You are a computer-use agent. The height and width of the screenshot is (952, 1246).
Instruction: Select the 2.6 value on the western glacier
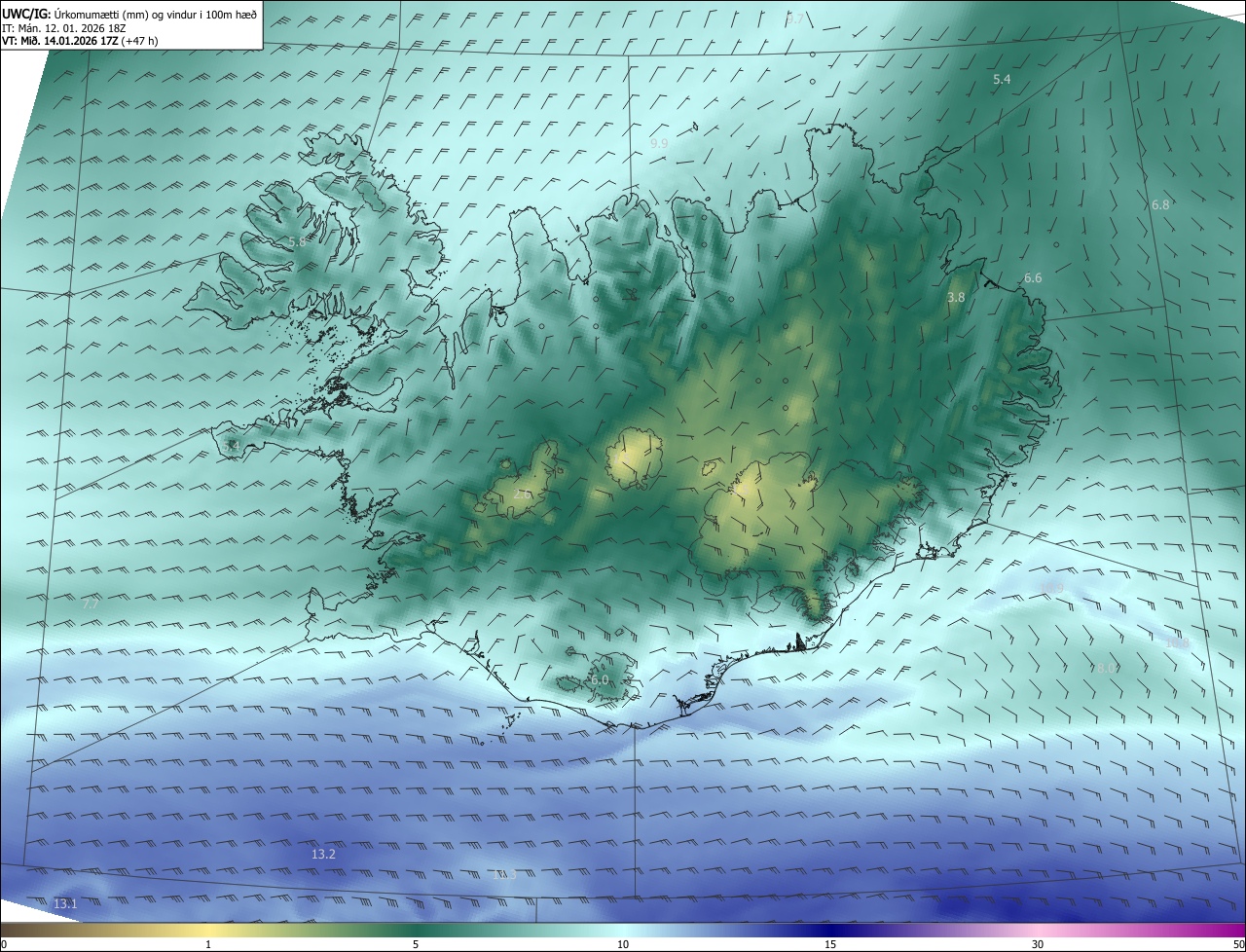coord(522,494)
